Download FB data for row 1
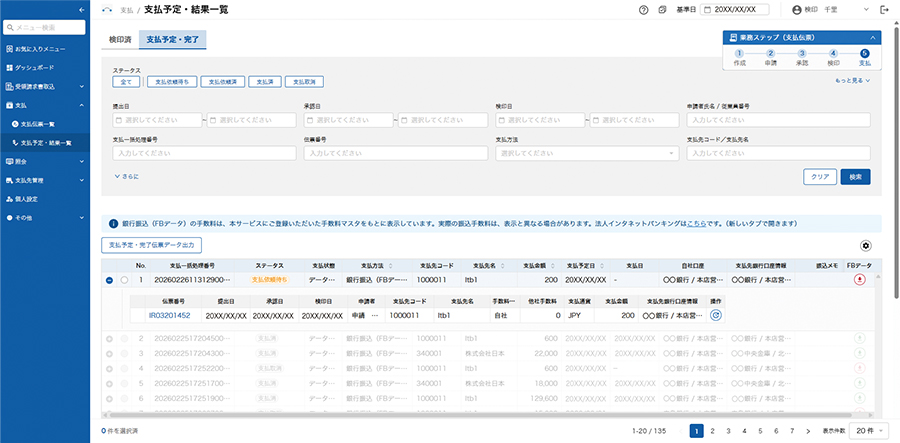The image size is (900, 443). [859, 280]
